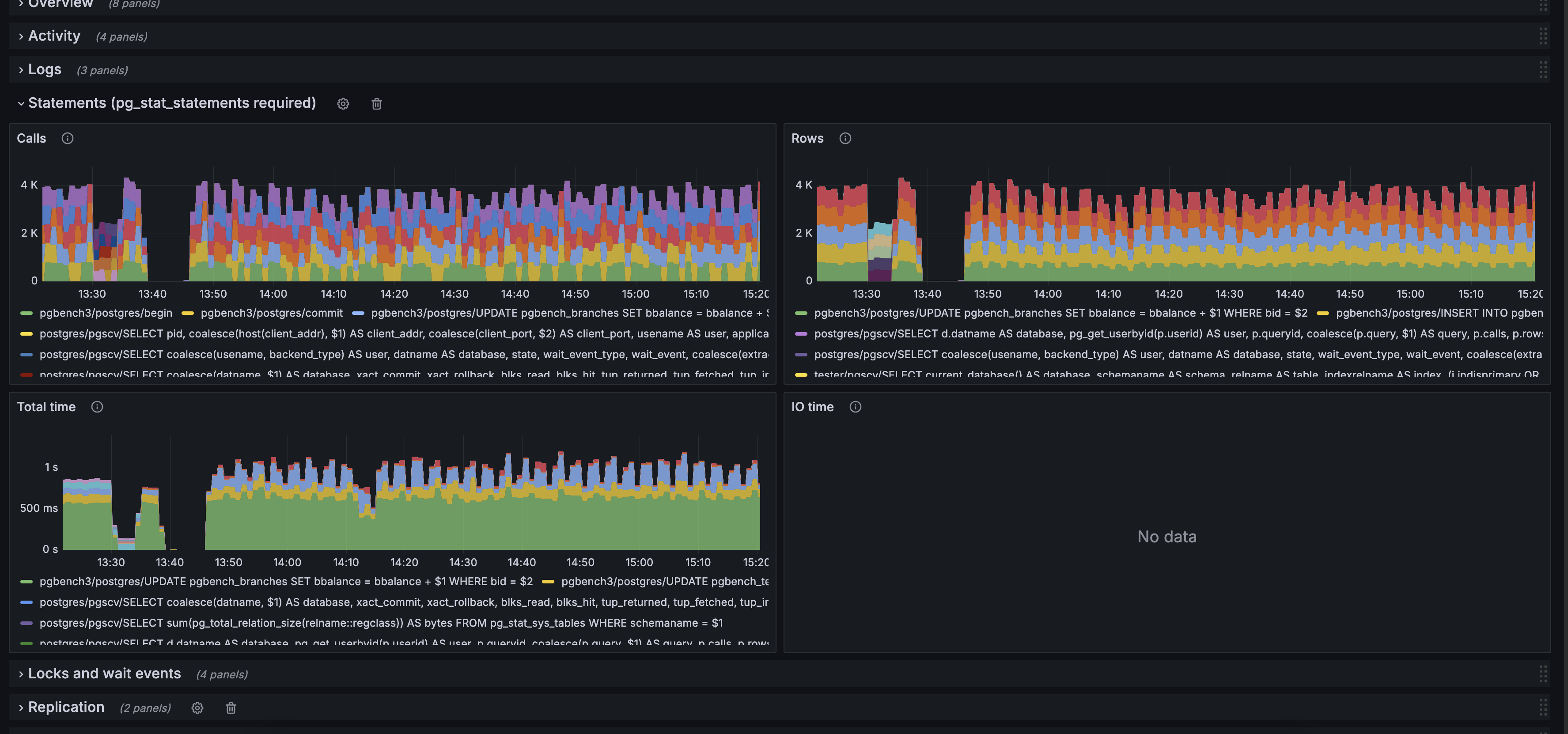Delete the Statements row with trash icon
Screen dimensions: 1568x734
pyautogui.click(x=376, y=104)
